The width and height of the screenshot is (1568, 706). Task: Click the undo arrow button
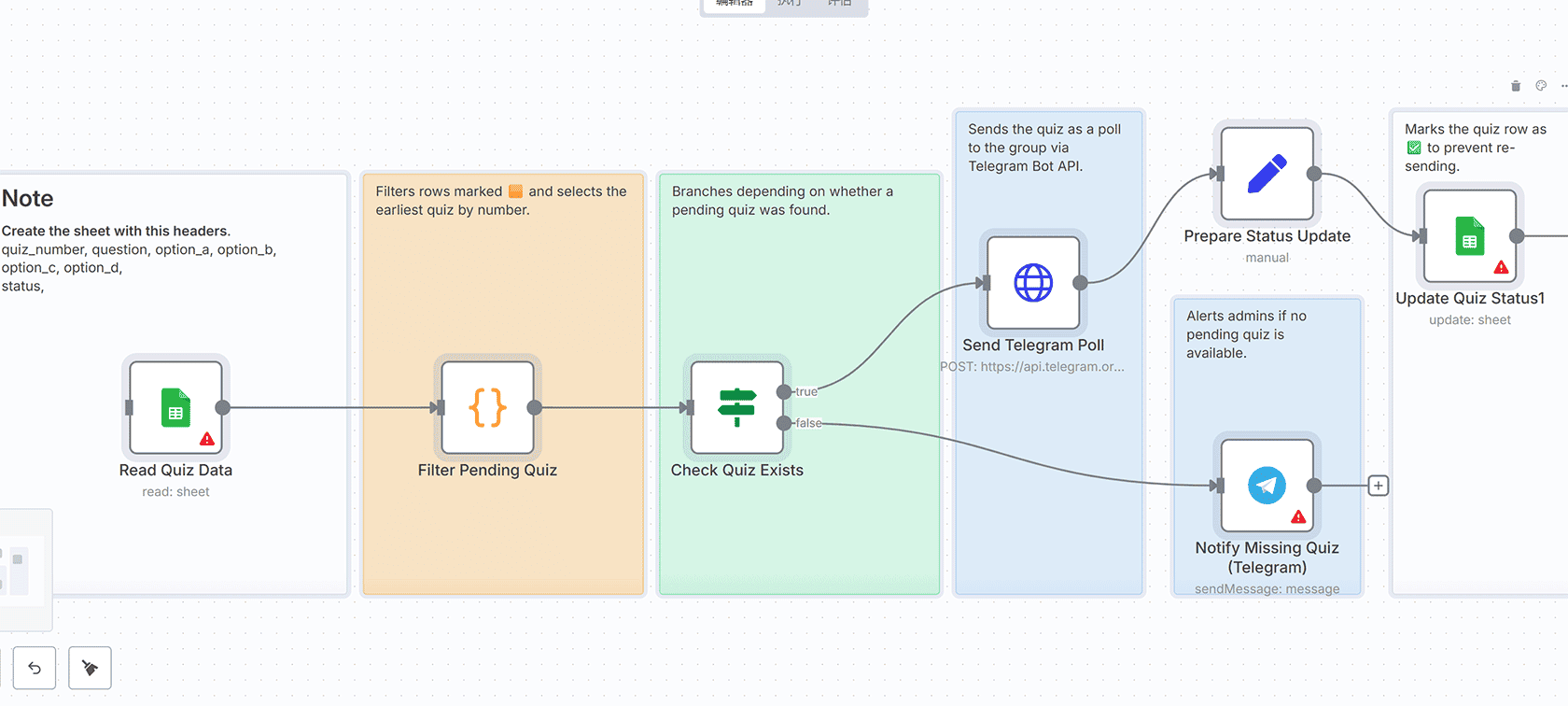[35, 668]
